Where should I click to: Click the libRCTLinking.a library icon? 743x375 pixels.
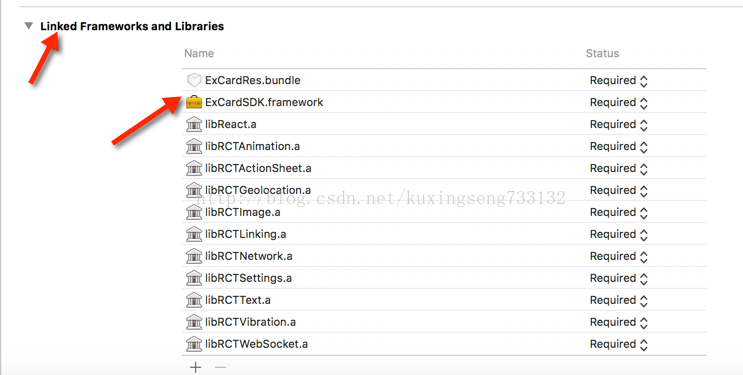[194, 234]
